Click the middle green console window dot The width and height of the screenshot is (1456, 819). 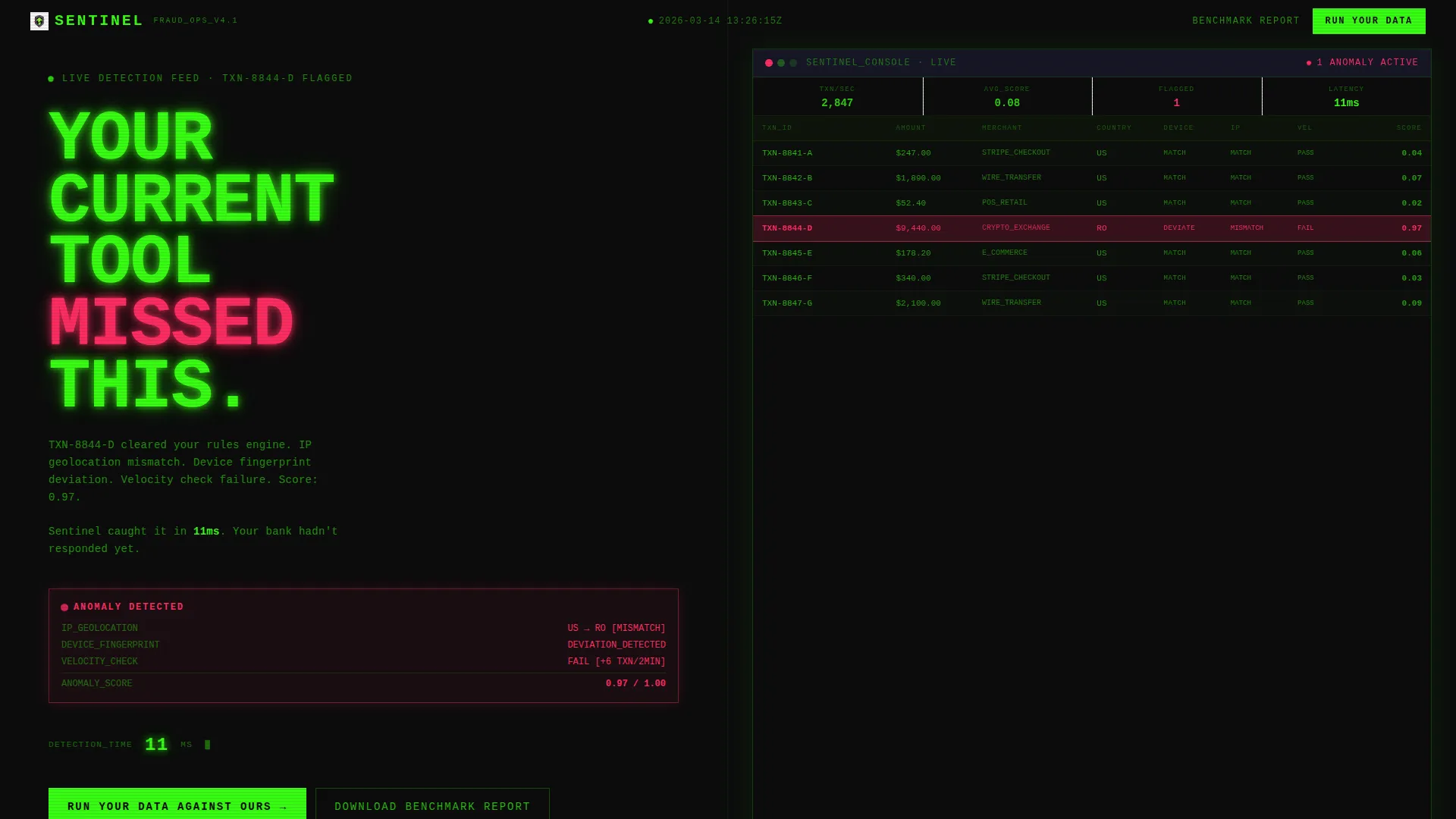pos(781,63)
